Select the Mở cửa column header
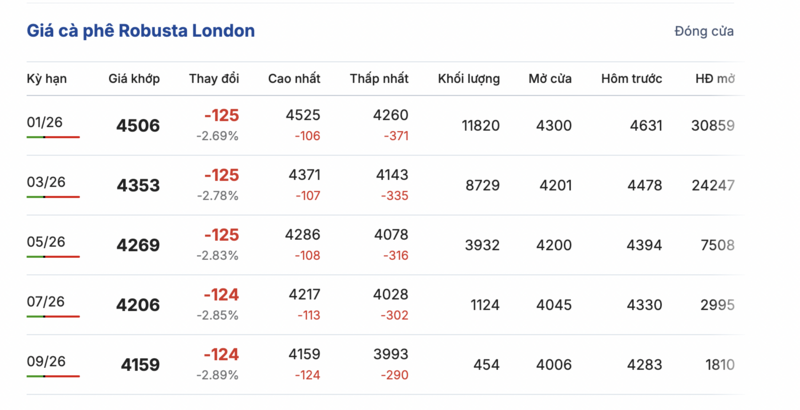 (x=550, y=79)
